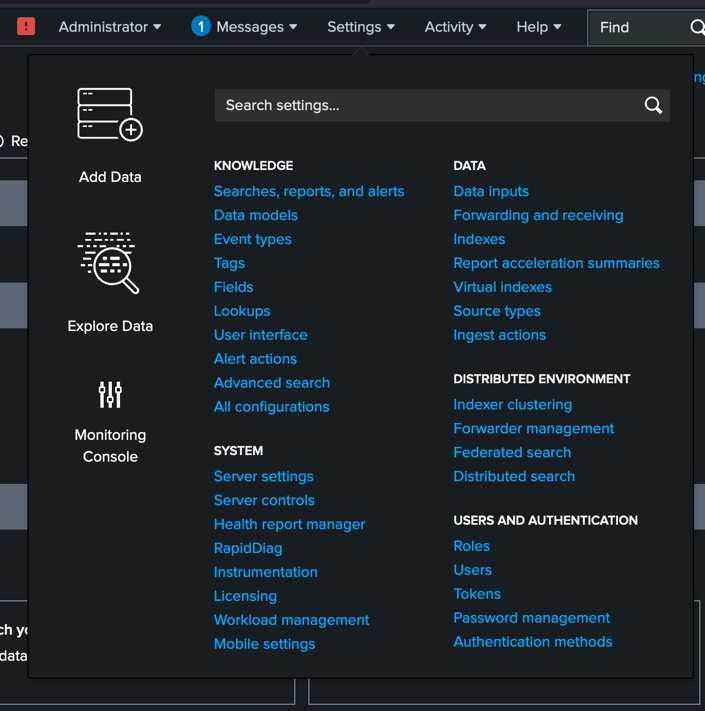
Task: Collapse the Settings dropdown menu
Action: (361, 27)
